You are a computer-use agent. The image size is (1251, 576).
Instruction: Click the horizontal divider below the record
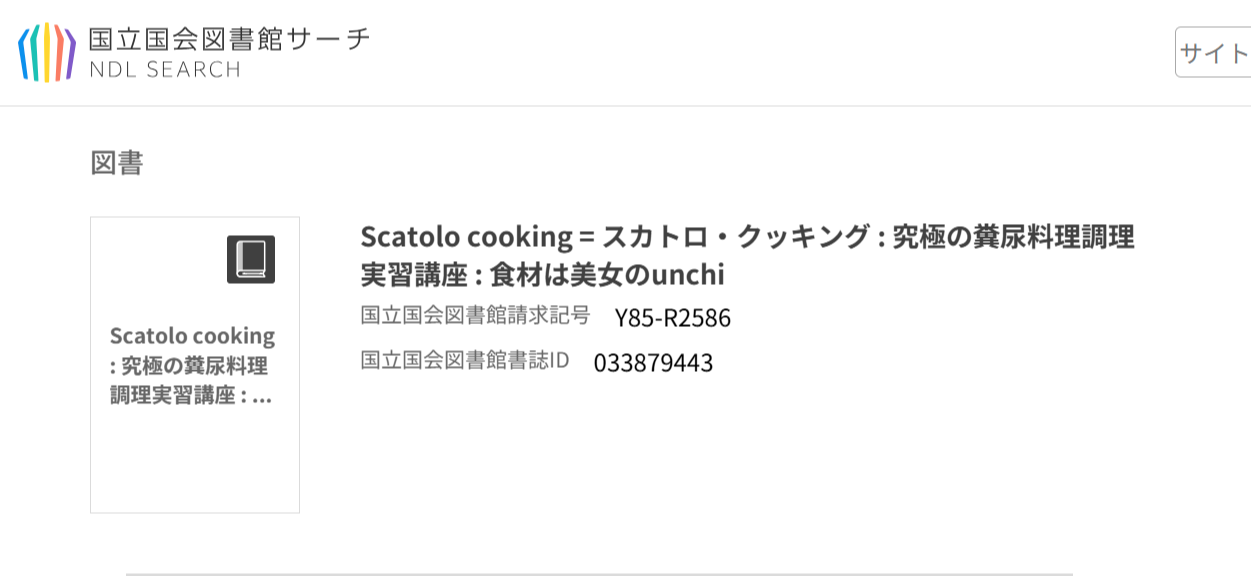pyautogui.click(x=600, y=573)
